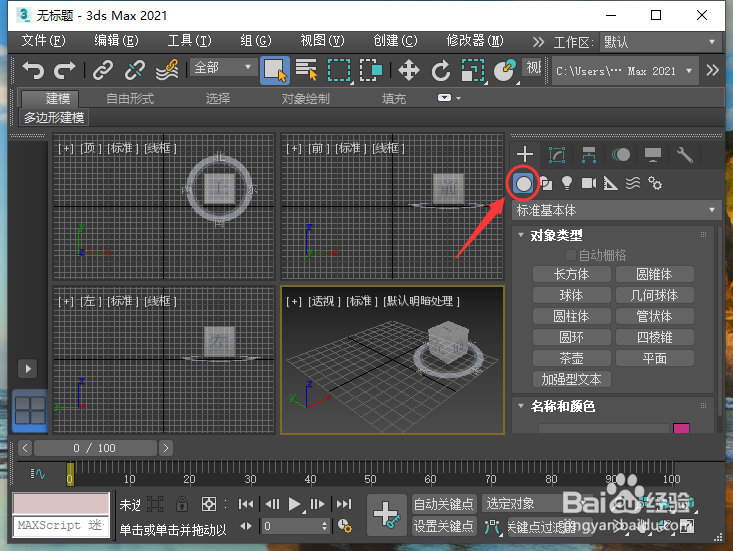Viewport: 733px width, 551px height.
Task: Click the time slider 0 / 100
Action: click(x=95, y=448)
